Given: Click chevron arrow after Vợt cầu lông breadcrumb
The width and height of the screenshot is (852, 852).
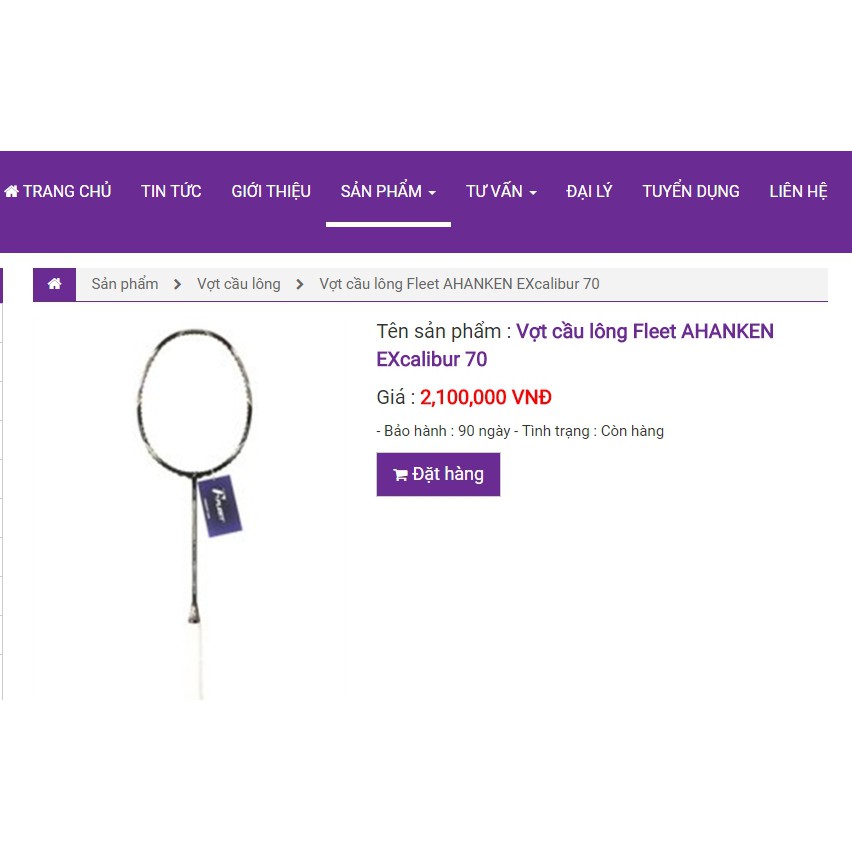Looking at the screenshot, I should pos(299,284).
